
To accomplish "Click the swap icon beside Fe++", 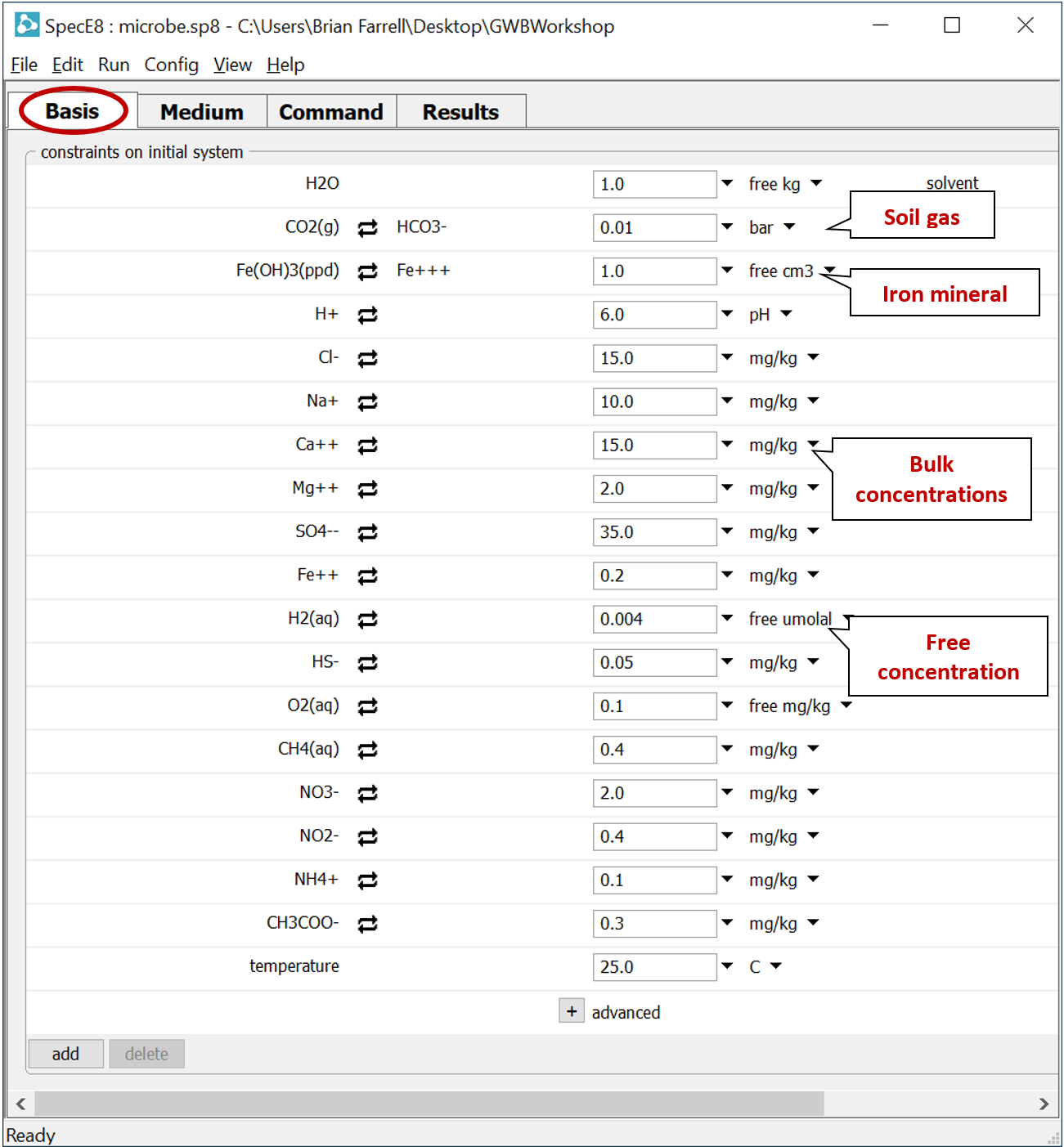I will (x=368, y=576).
